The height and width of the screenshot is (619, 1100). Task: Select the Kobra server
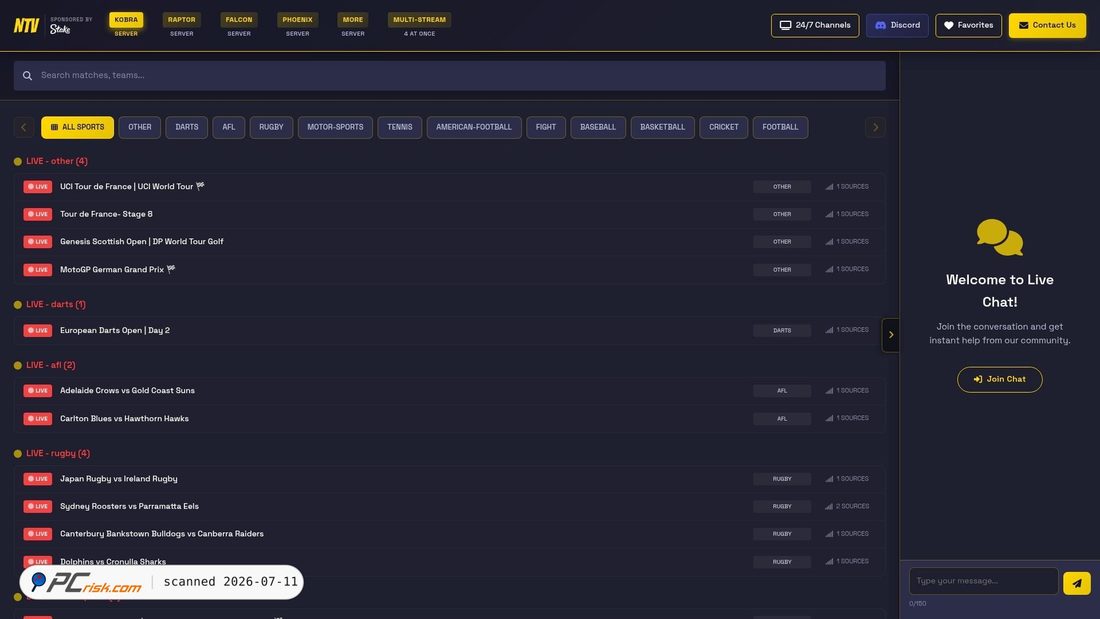pyautogui.click(x=126, y=20)
